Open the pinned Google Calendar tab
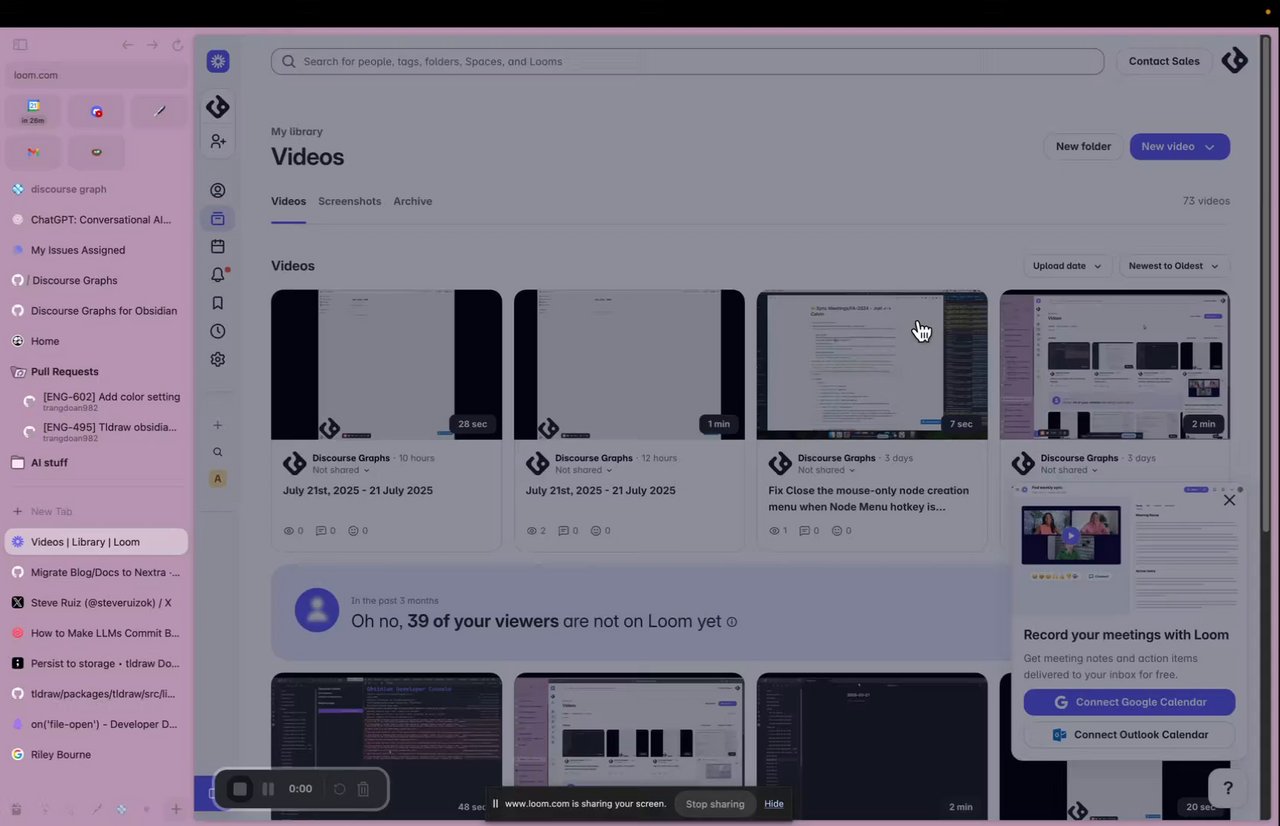Image resolution: width=1280 pixels, height=826 pixels. tap(33, 111)
